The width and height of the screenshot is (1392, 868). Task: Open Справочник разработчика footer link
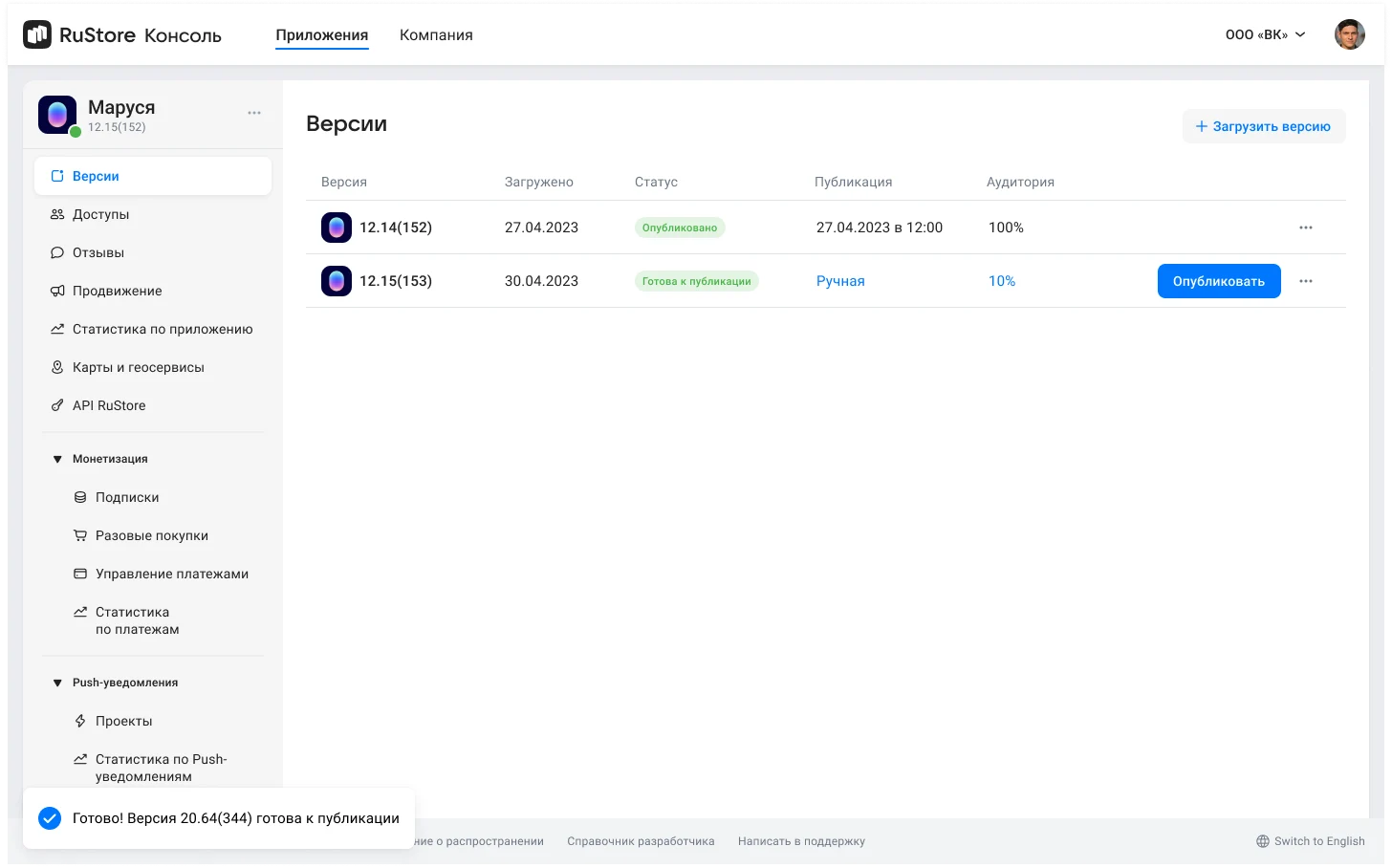pos(641,841)
